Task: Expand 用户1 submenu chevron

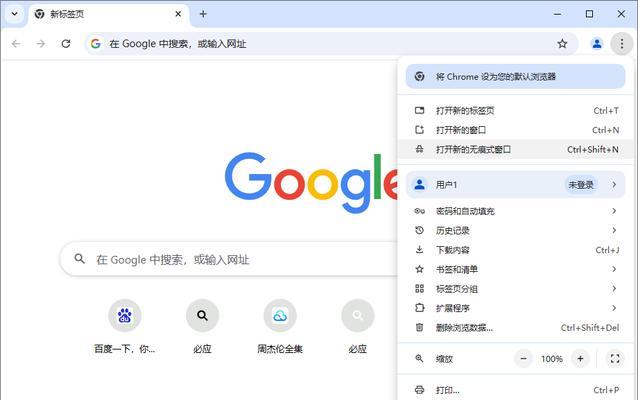Action: tap(614, 185)
